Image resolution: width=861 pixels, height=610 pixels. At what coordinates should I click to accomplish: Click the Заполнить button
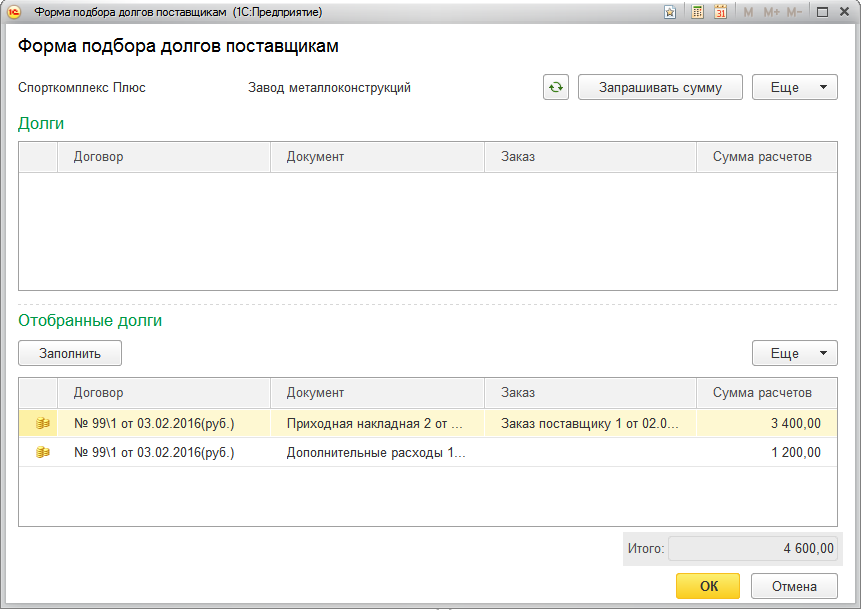pos(70,353)
